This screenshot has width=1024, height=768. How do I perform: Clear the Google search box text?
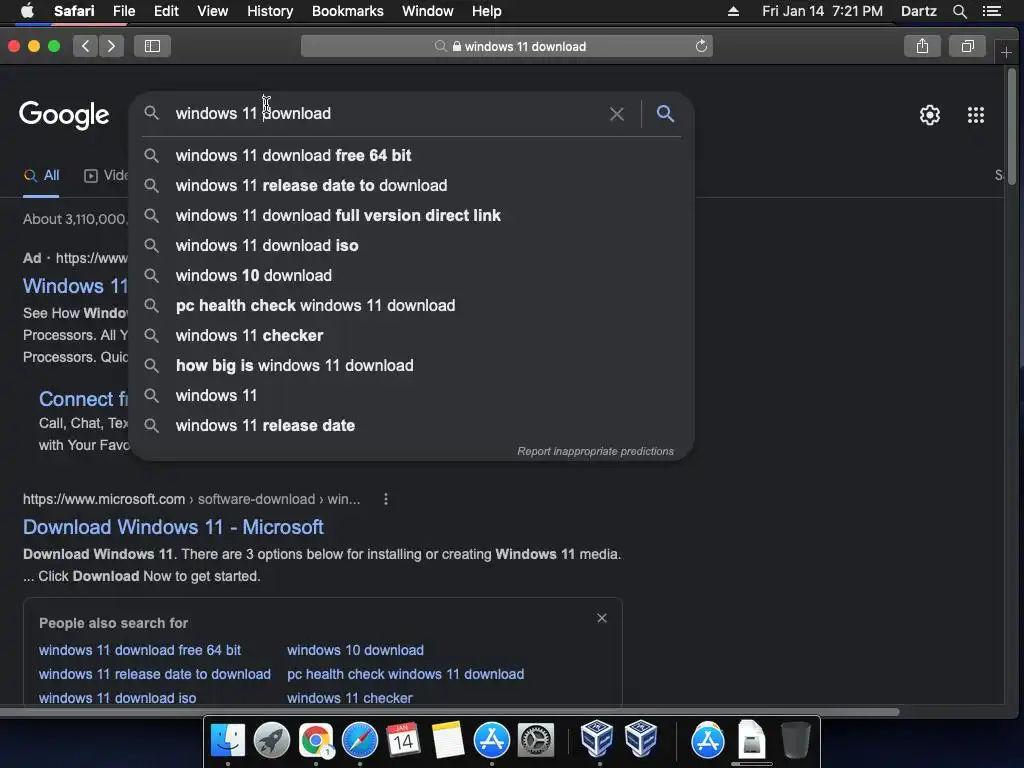click(x=616, y=114)
